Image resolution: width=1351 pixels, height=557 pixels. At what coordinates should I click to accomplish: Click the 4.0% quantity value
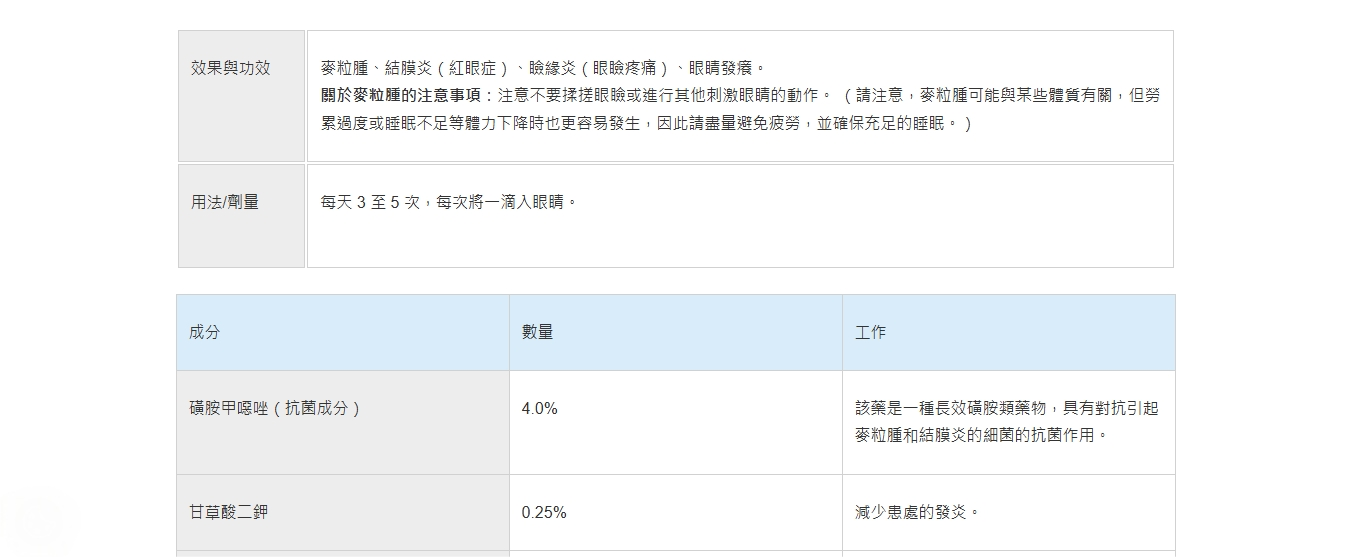pos(540,409)
